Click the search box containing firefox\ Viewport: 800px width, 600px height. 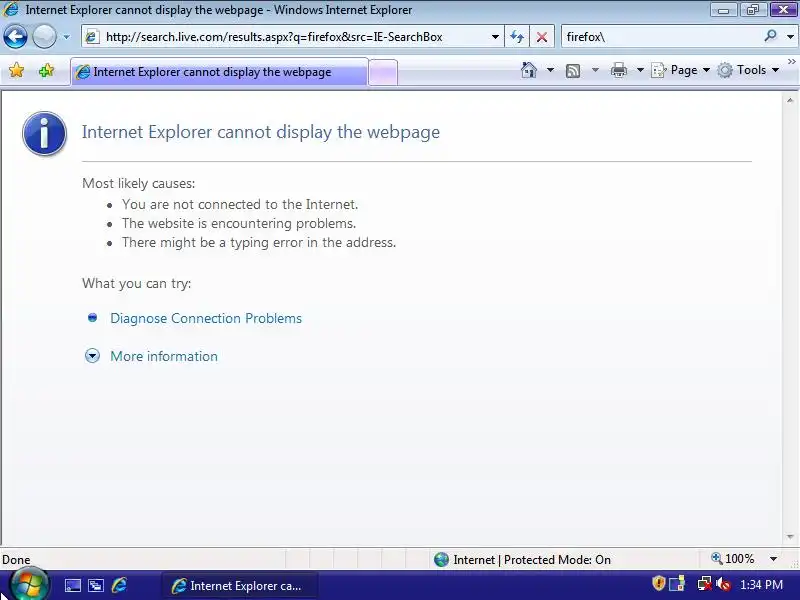661,37
